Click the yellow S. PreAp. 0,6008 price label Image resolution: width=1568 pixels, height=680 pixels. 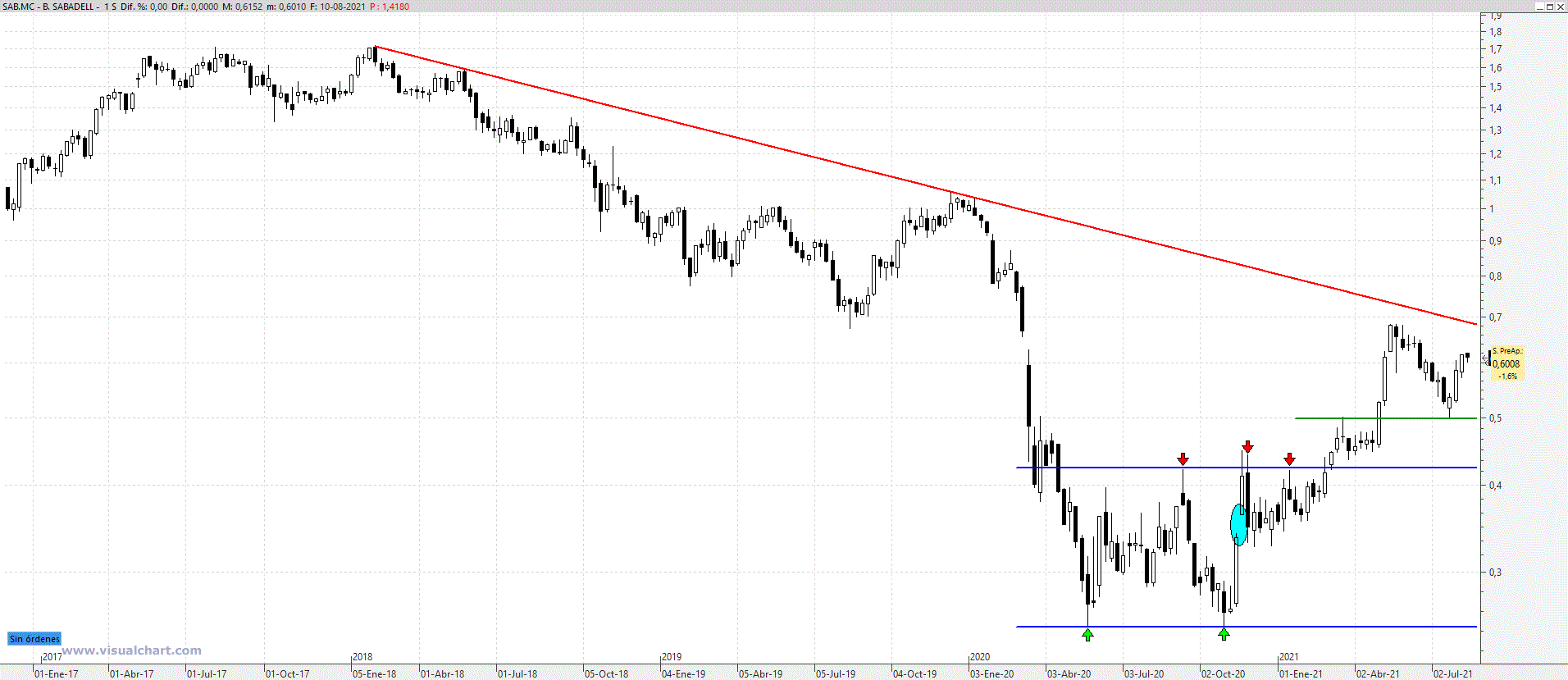coord(1506,363)
